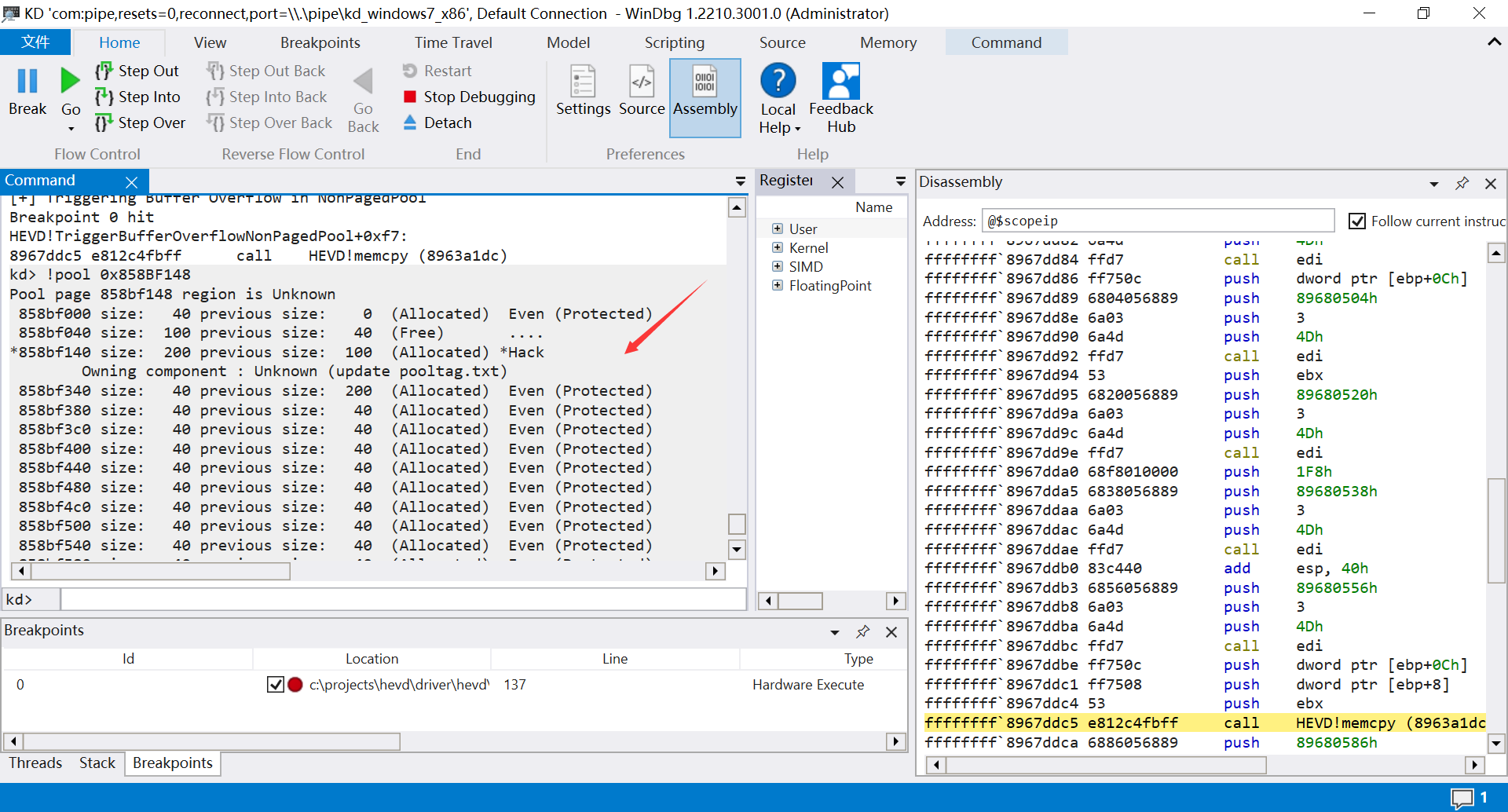Toggle breakpoint 0 enabled checkbox
1508x812 pixels.
[275, 685]
